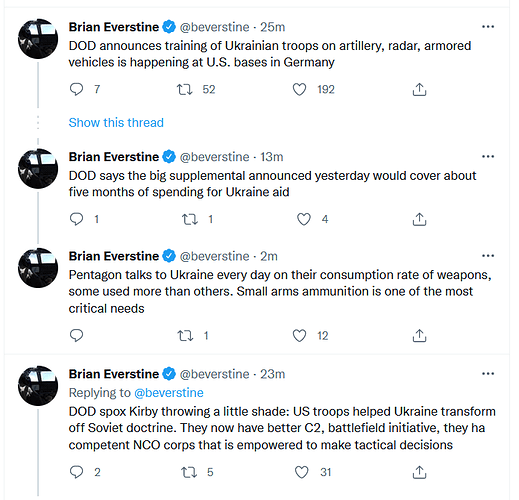Open the 23m timestamp on the Kirby tweet
This screenshot has width=519, height=500.
[272, 374]
